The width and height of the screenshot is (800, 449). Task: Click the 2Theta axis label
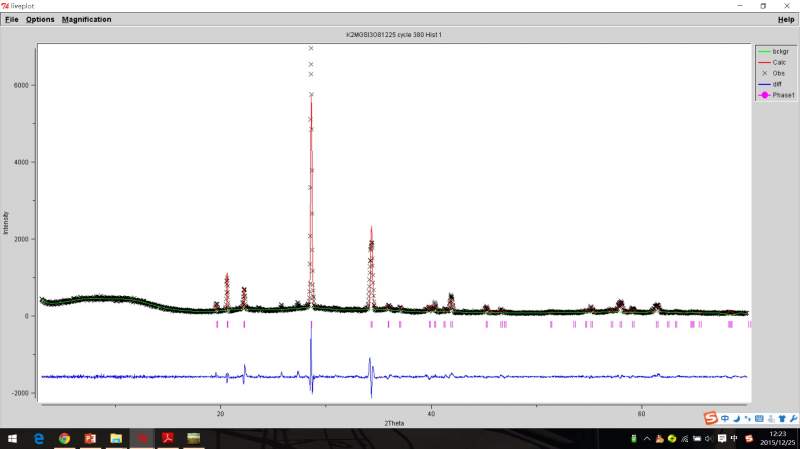coord(394,423)
